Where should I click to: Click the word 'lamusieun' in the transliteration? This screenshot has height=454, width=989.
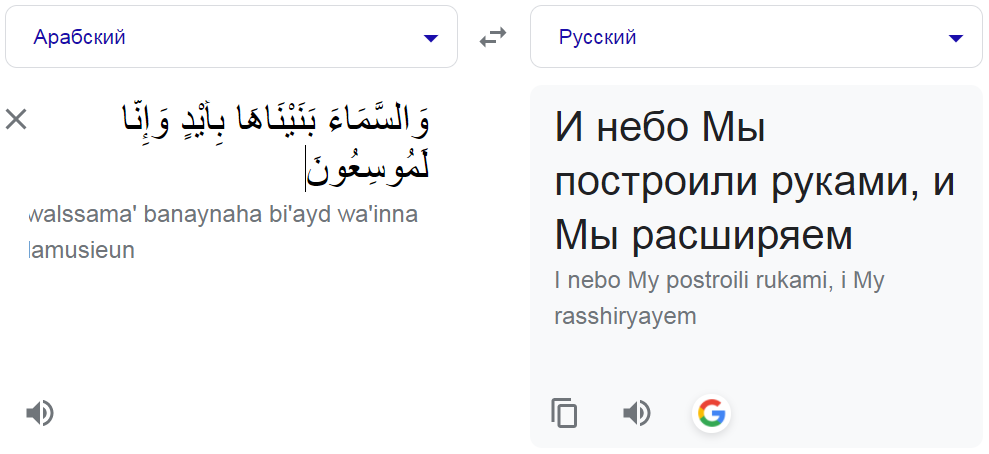84,250
